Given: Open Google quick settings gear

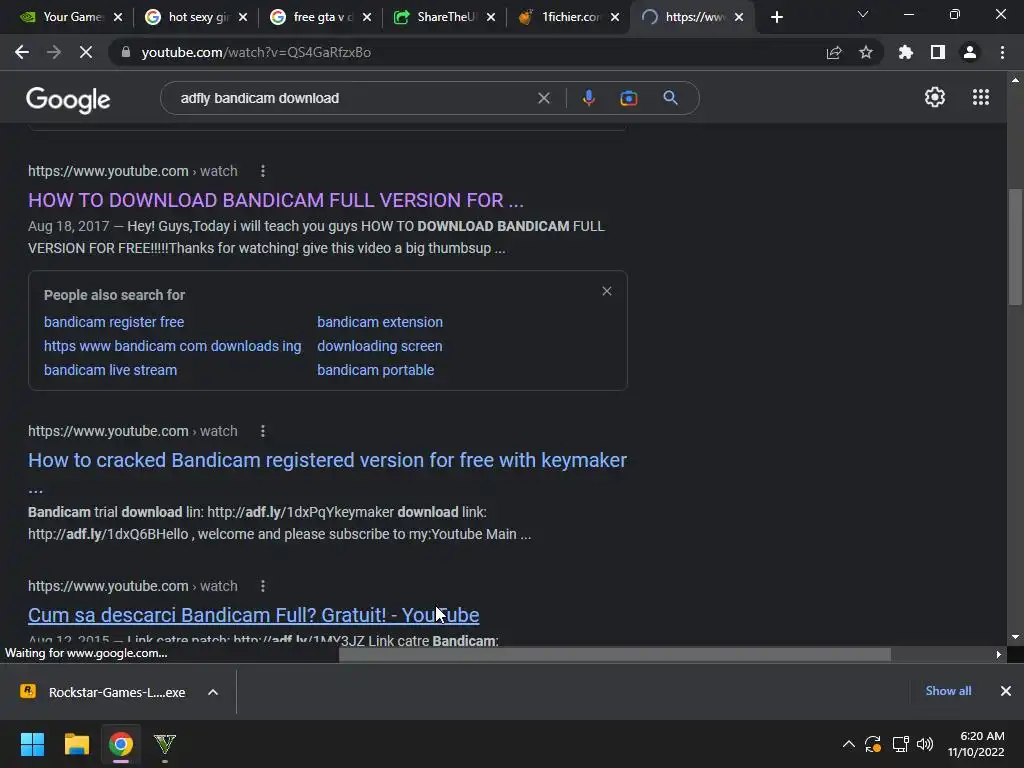Looking at the screenshot, I should point(935,97).
